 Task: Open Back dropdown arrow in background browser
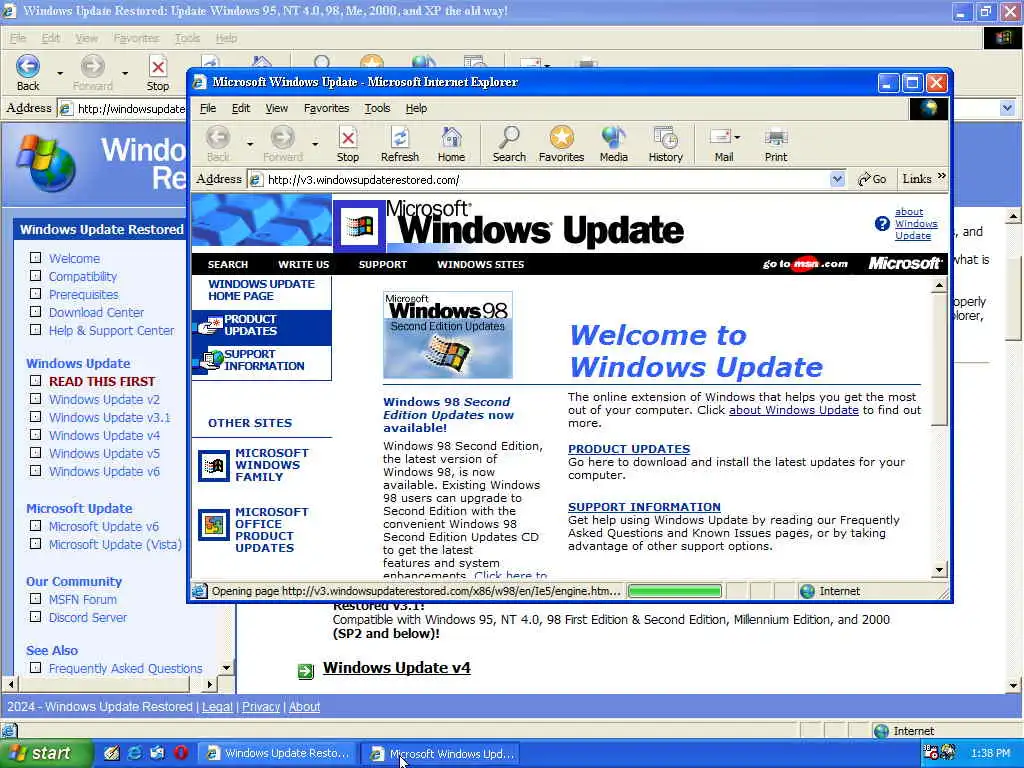pyautogui.click(x=60, y=73)
